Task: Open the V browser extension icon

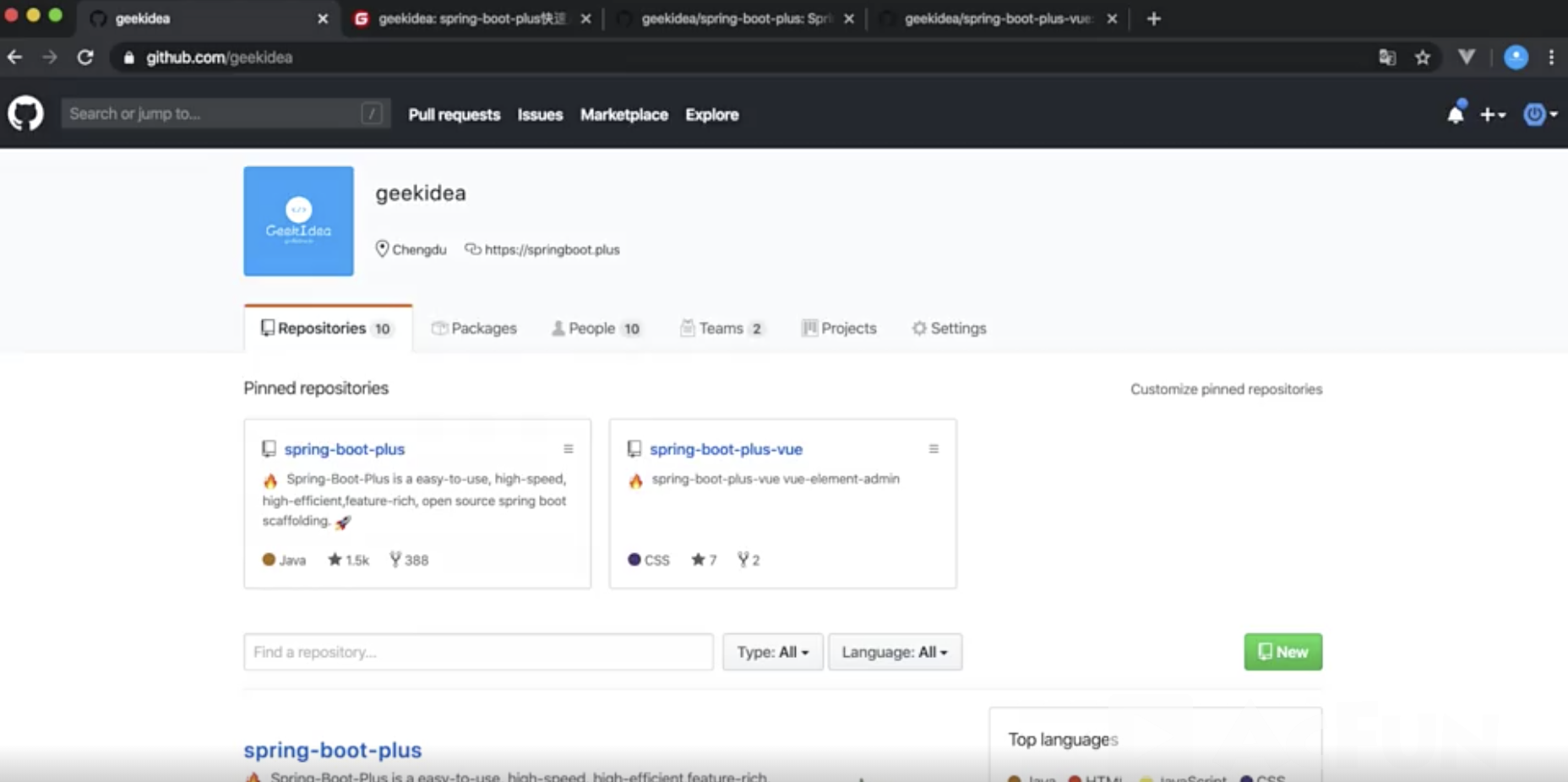Action: click(1467, 57)
